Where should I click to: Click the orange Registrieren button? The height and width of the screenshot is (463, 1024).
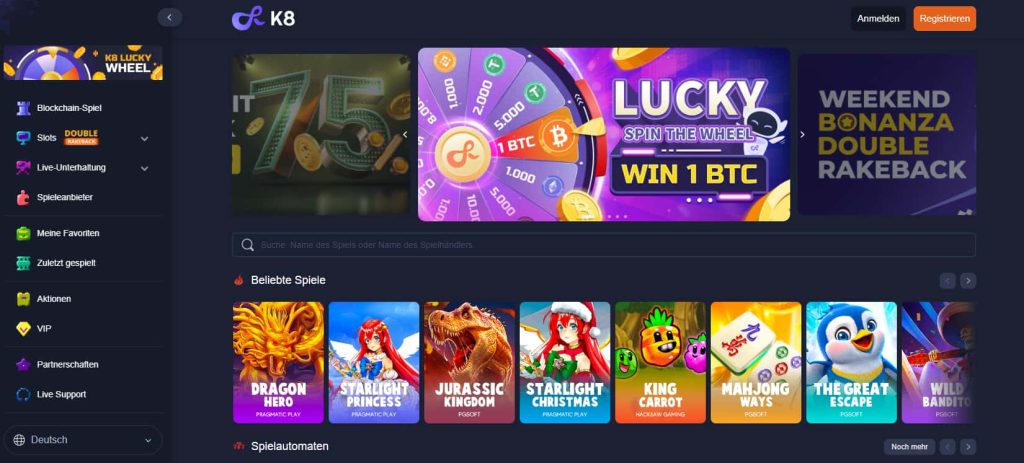[944, 19]
